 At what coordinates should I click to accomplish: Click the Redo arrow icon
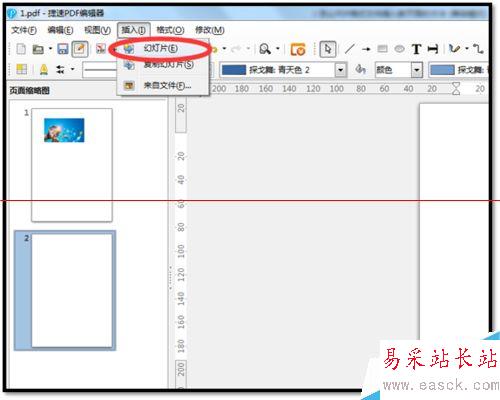click(x=236, y=49)
